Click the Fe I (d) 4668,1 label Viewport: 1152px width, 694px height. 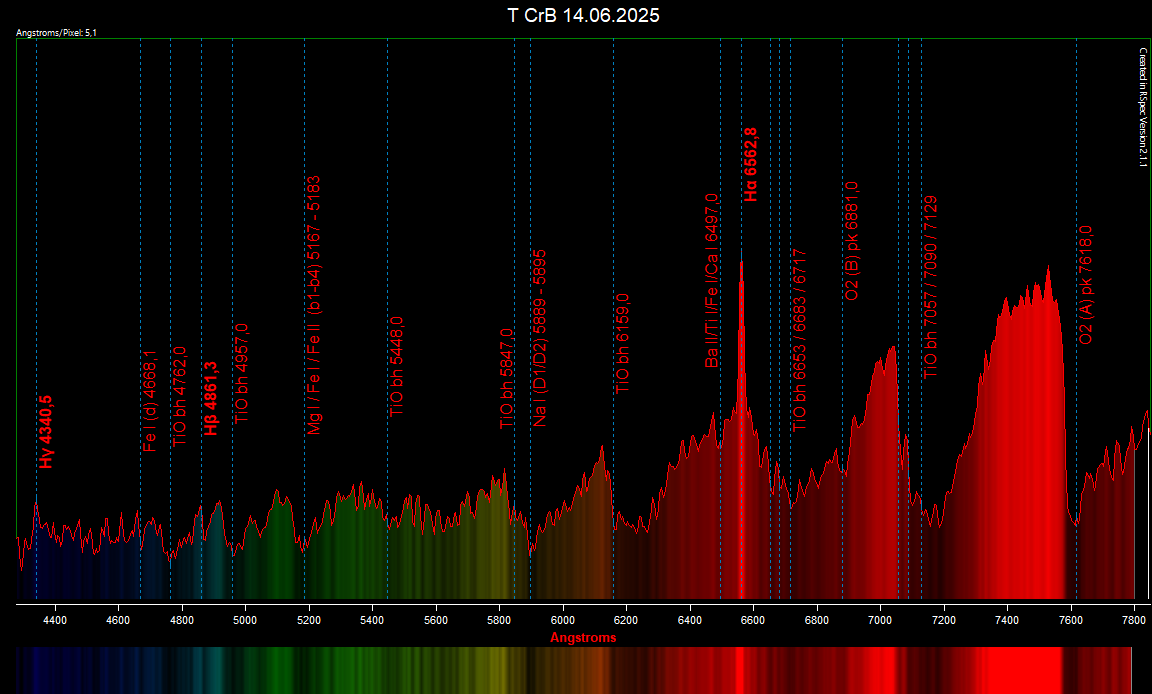(x=149, y=401)
